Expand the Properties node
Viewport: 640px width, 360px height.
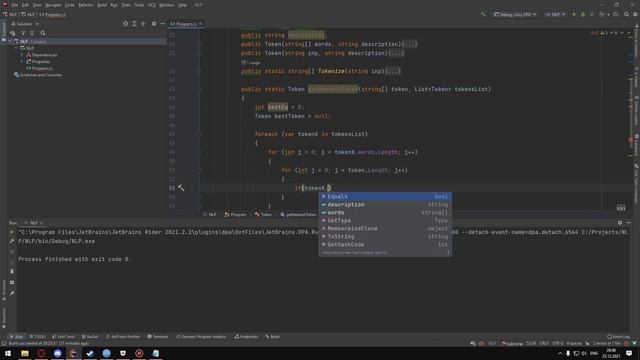coord(22,62)
